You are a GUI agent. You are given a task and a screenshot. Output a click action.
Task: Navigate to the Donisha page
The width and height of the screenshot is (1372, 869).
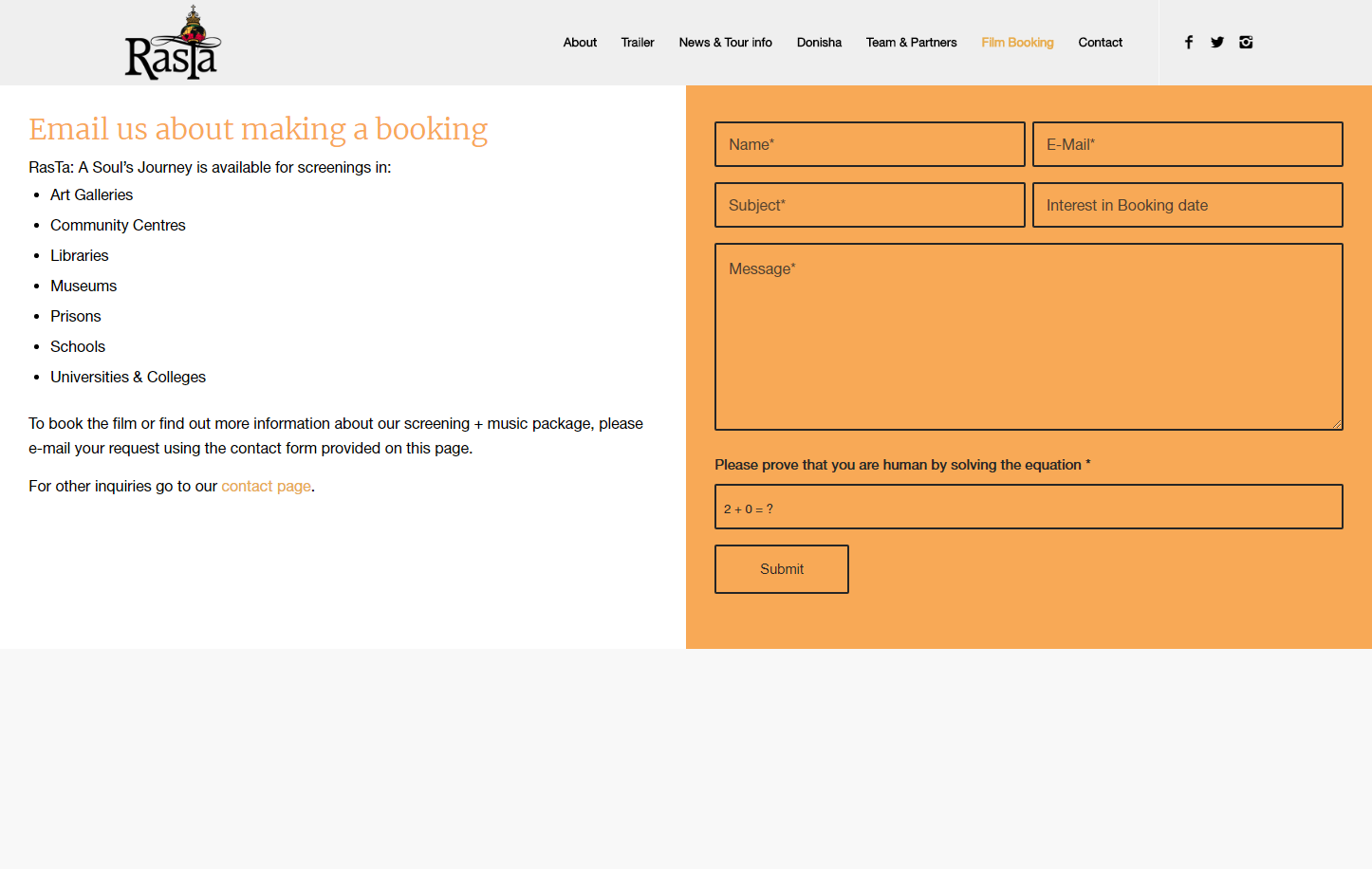click(x=819, y=43)
